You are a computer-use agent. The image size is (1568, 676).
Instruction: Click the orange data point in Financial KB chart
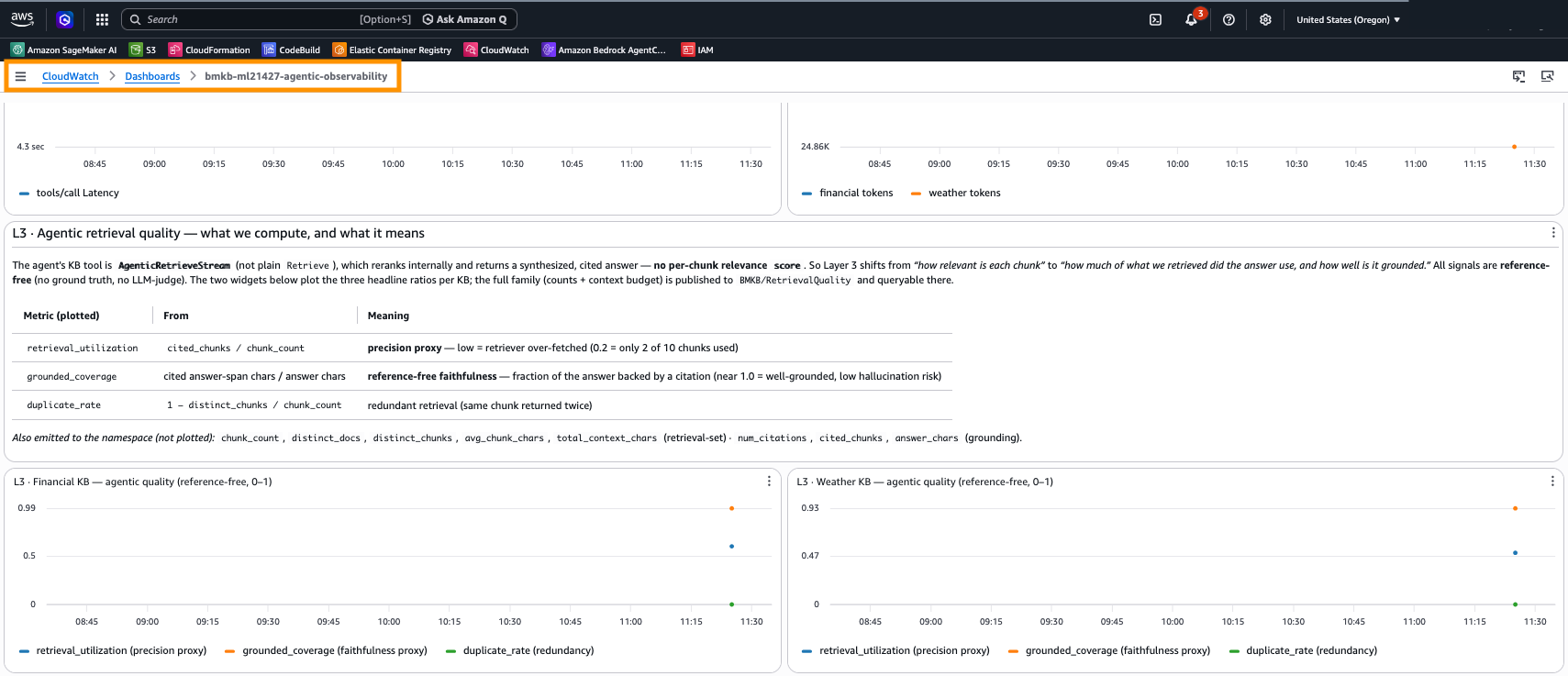pos(731,508)
